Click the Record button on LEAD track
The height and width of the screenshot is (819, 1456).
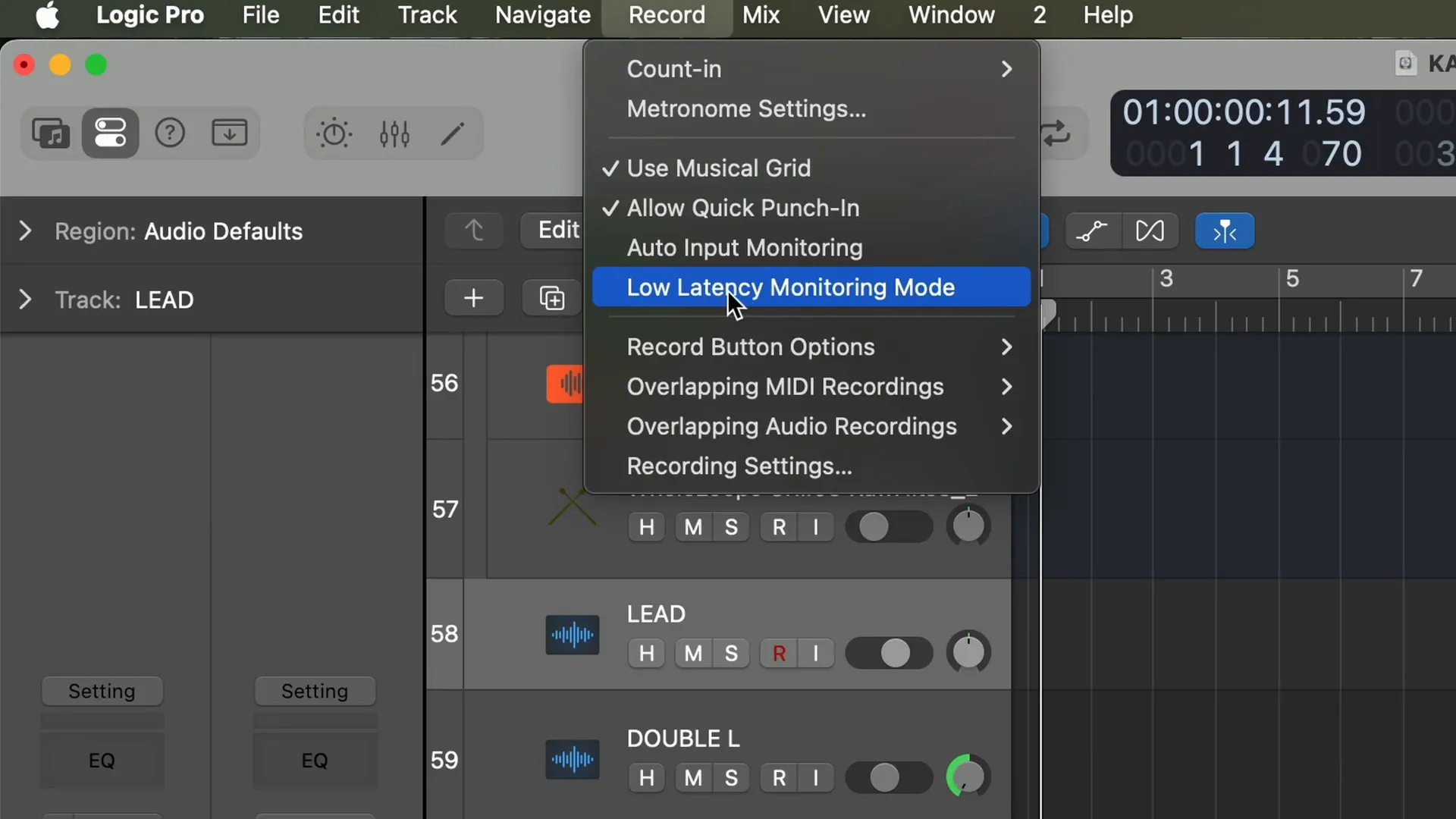click(777, 653)
